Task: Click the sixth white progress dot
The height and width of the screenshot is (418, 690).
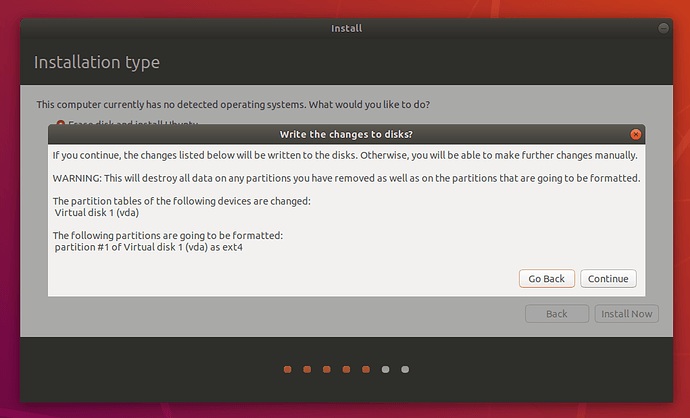Action: [x=385, y=369]
